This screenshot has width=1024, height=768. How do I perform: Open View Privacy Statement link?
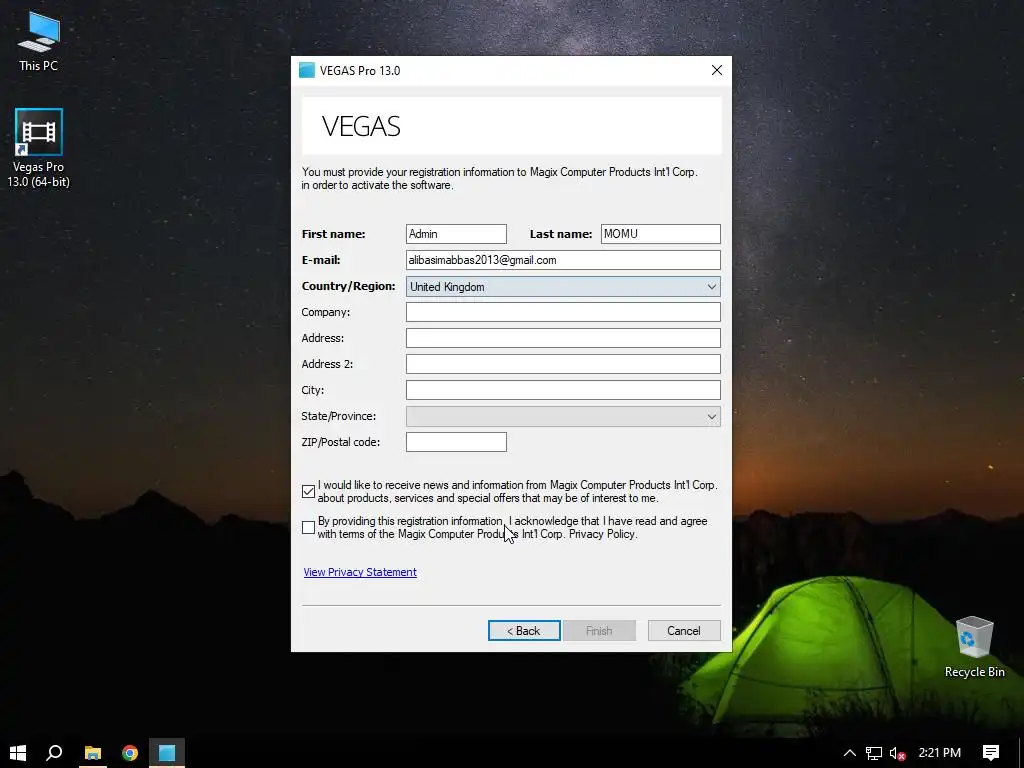click(360, 572)
